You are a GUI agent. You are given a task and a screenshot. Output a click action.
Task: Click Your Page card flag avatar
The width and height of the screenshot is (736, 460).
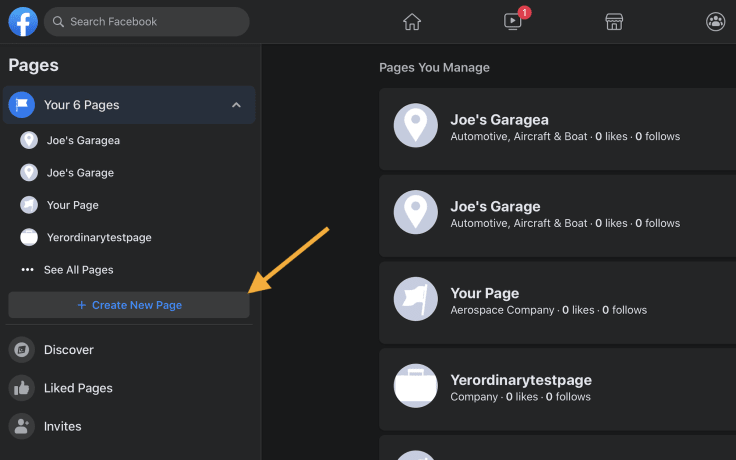[x=415, y=299]
